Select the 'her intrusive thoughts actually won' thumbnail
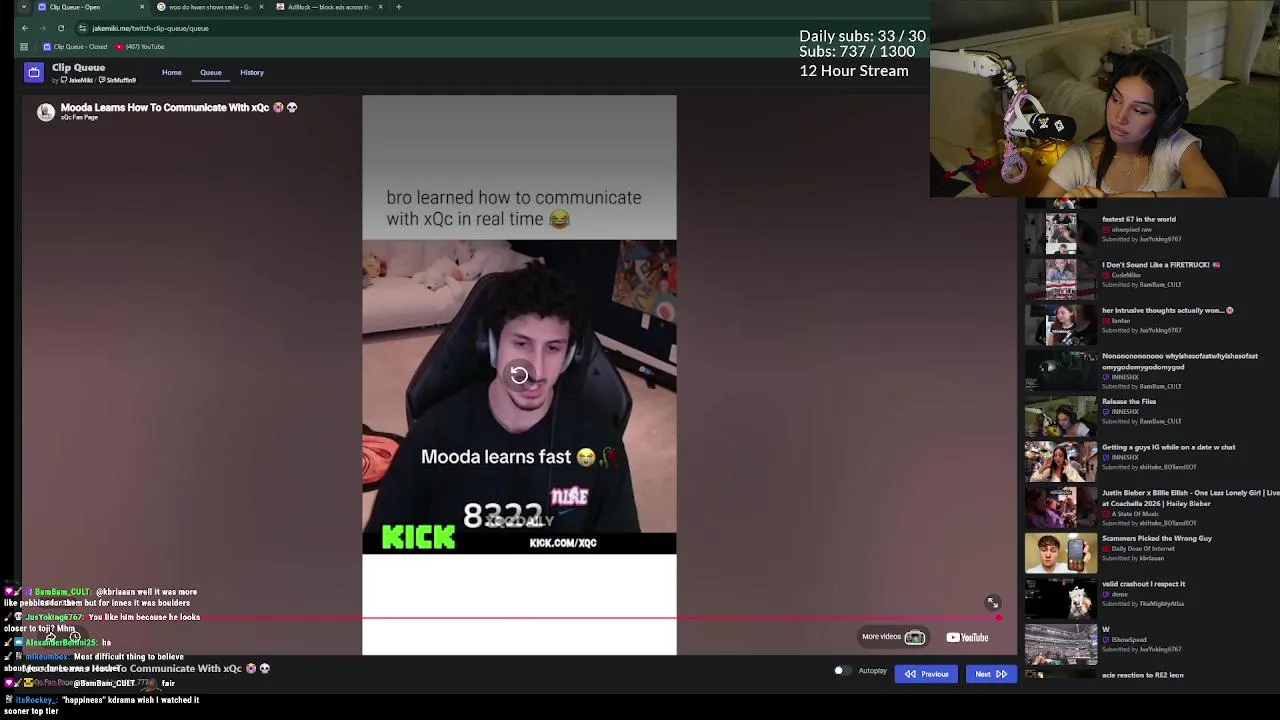 click(x=1060, y=324)
